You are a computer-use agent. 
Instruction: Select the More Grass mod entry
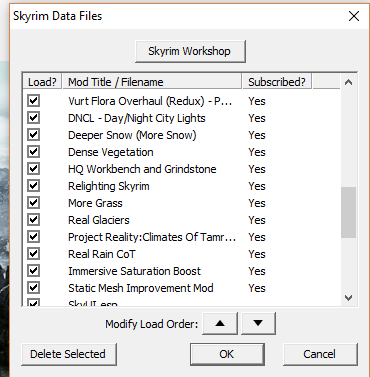[95, 203]
